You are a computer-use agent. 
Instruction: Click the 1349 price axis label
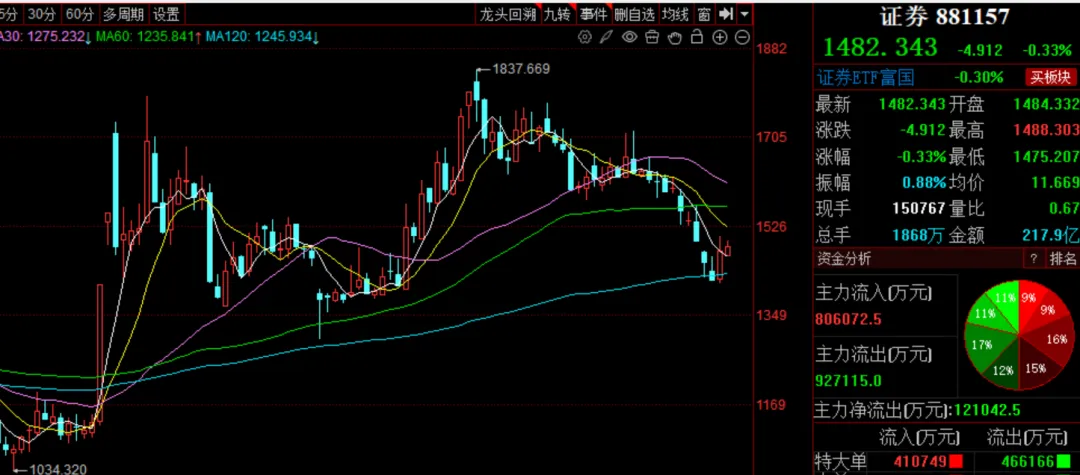771,315
